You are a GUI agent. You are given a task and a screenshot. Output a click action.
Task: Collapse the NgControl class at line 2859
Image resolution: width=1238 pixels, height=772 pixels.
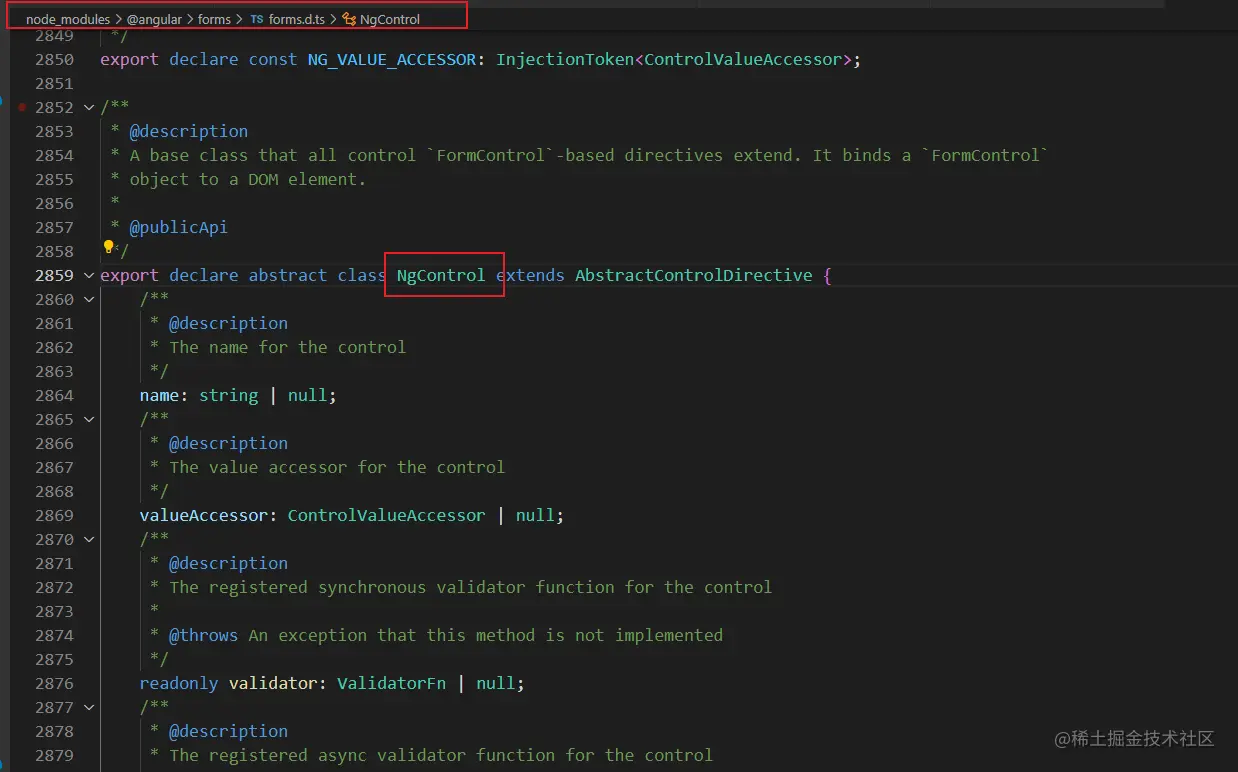89,275
